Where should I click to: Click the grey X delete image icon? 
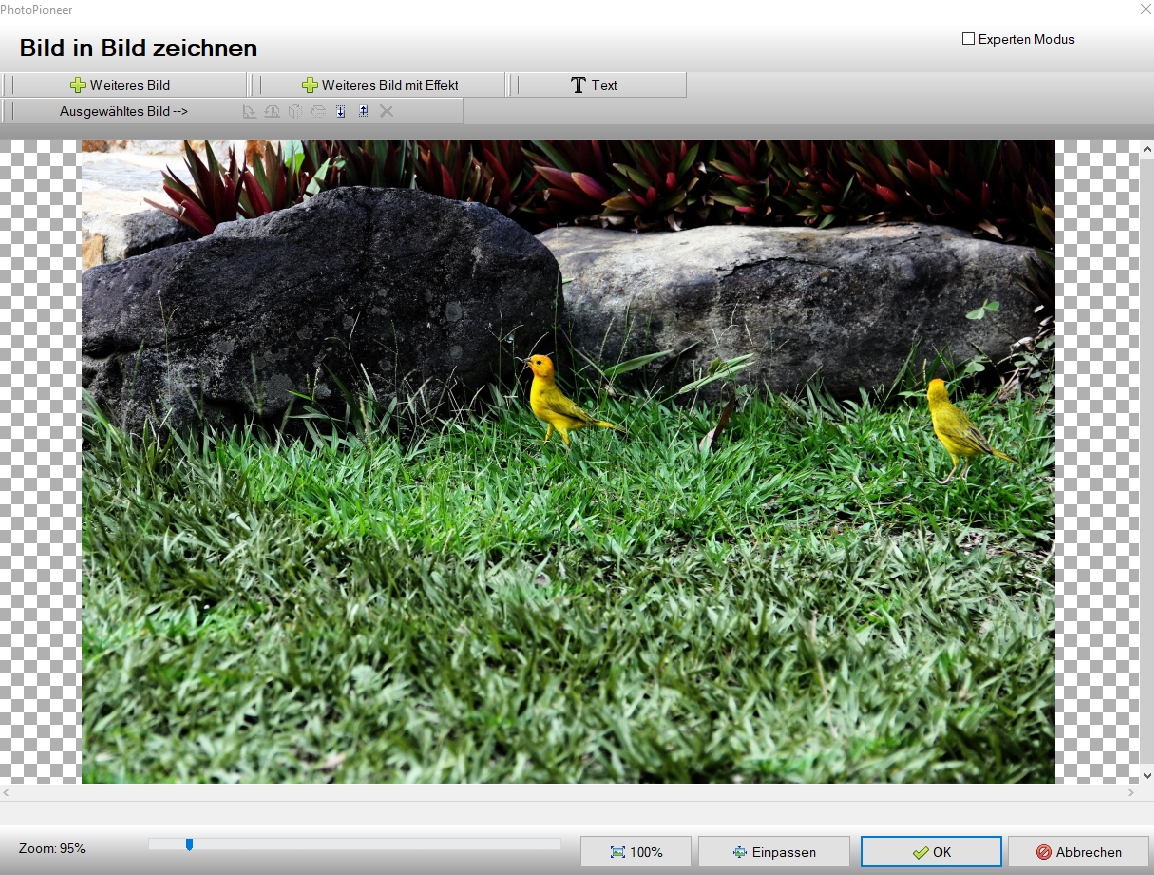click(387, 111)
